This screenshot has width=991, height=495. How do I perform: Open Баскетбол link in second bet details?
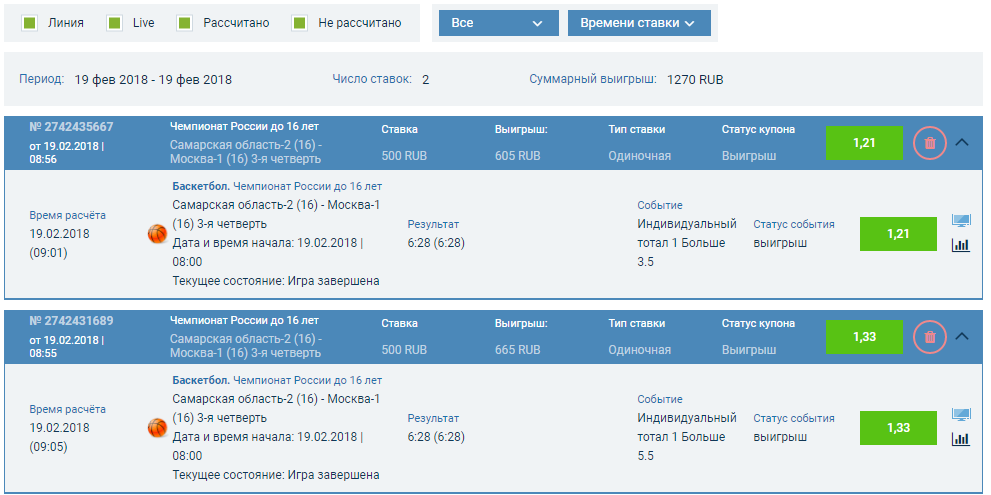pos(202,381)
